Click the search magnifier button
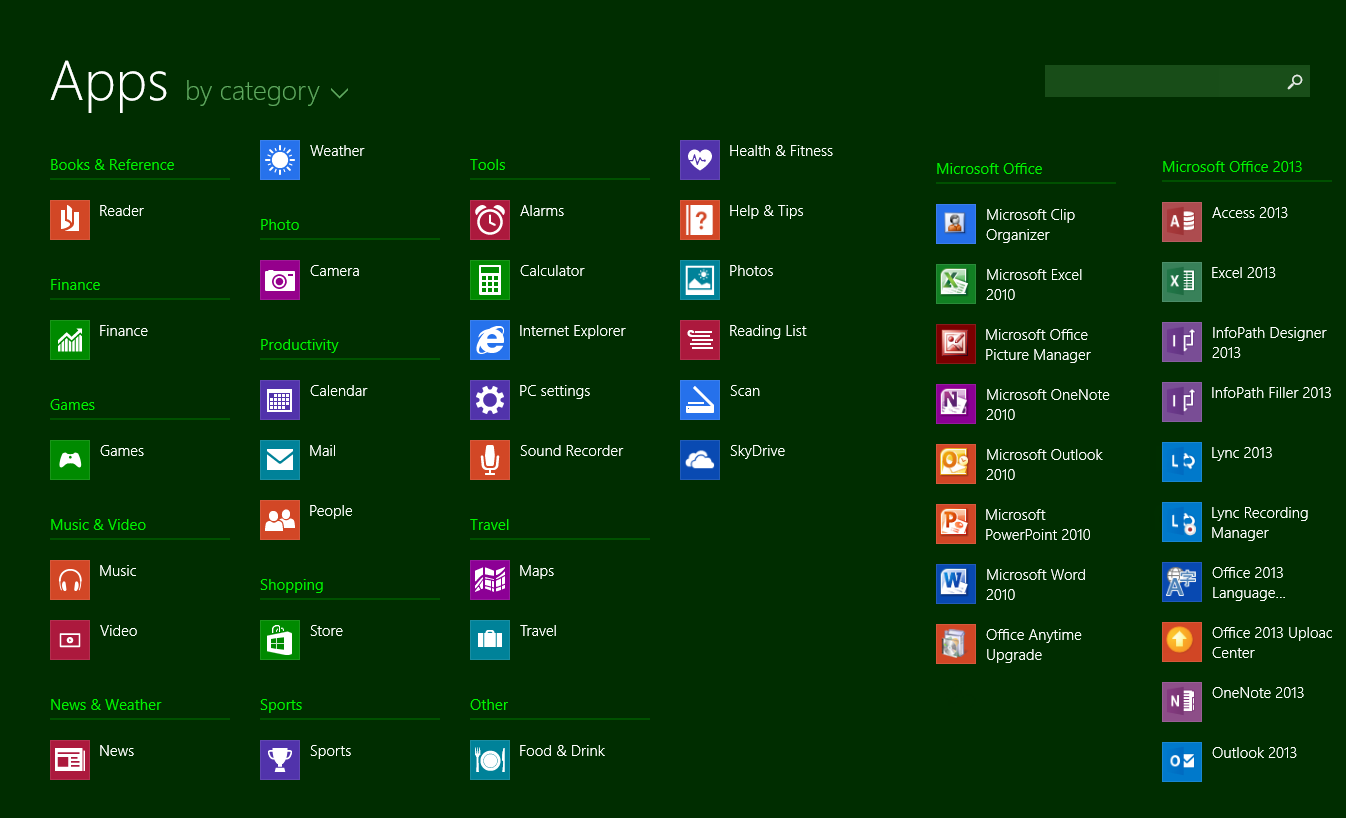Viewport: 1346px width, 818px height. [x=1295, y=81]
